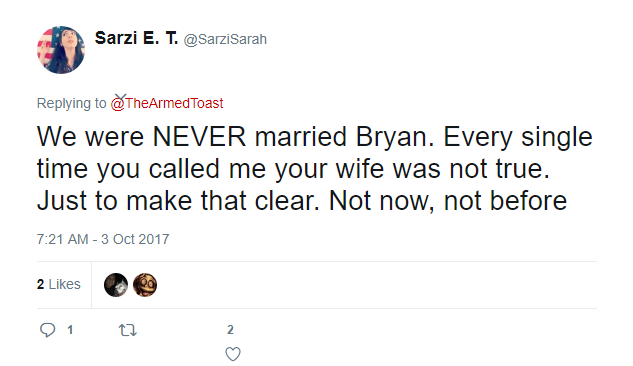Click the words "your wife" in the tweet
Screen dimensions: 633x366
329,169
